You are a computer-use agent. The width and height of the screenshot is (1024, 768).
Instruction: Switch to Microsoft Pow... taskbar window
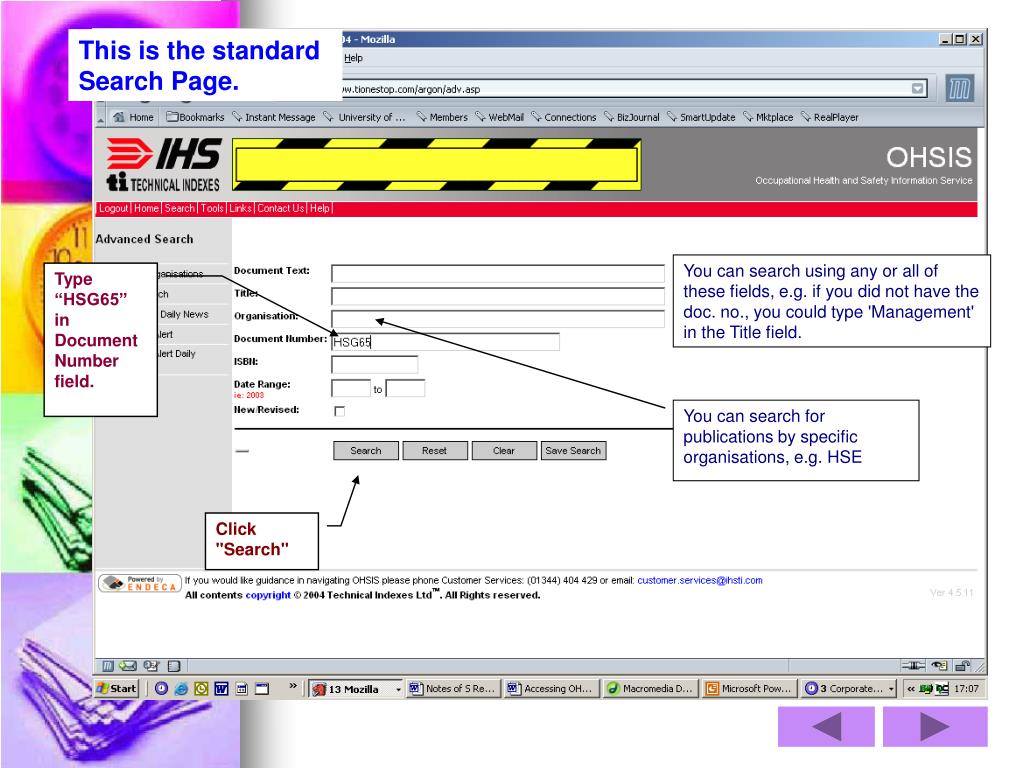[750, 688]
